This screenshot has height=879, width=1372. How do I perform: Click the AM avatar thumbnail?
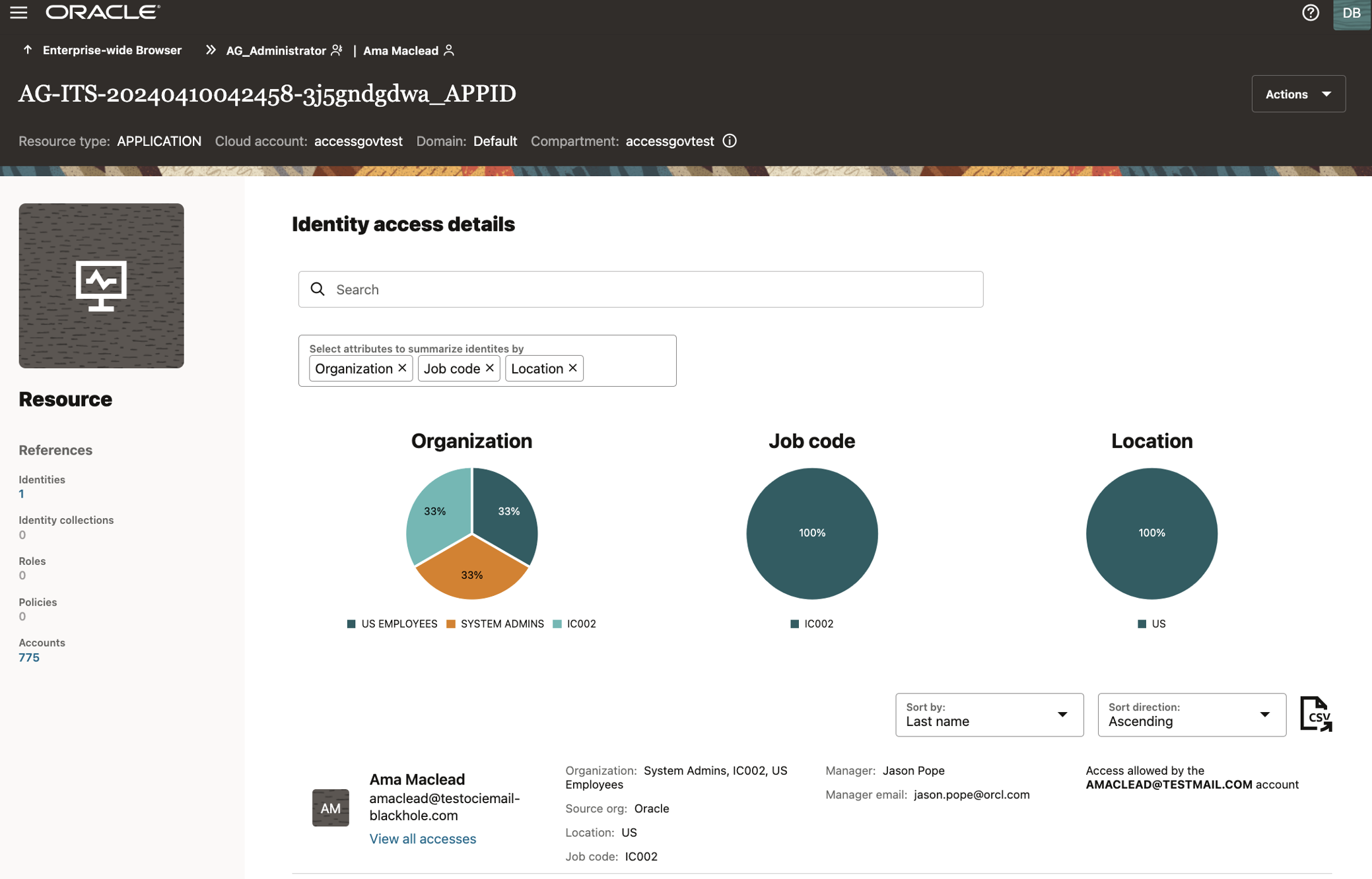[330, 807]
